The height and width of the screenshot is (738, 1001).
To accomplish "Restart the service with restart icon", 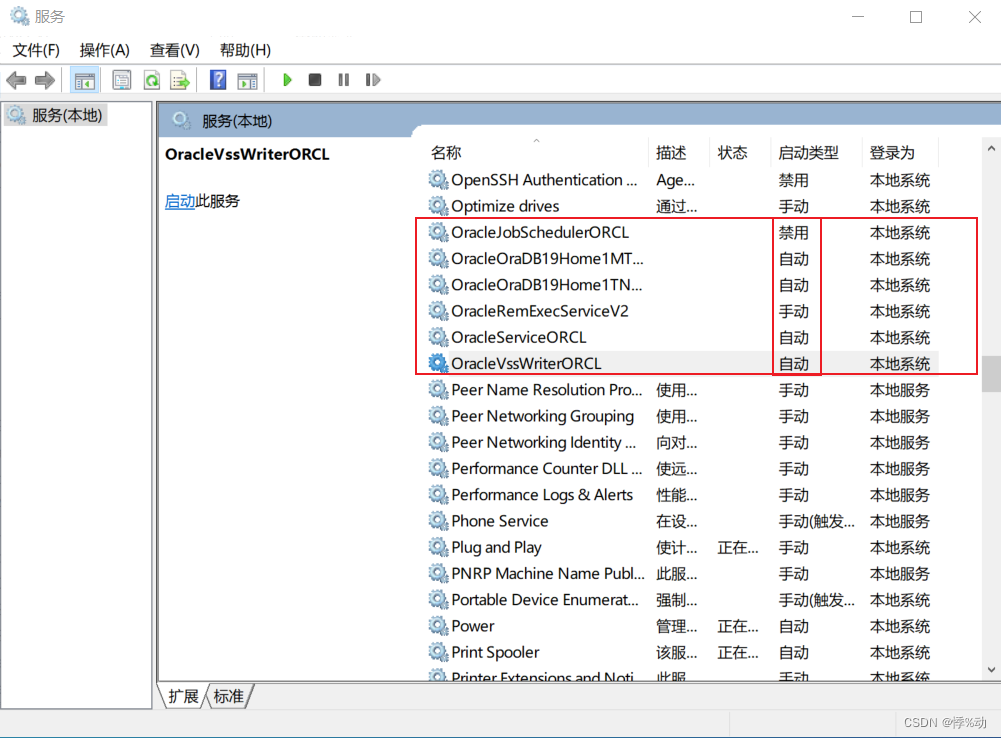I will pyautogui.click(x=373, y=80).
